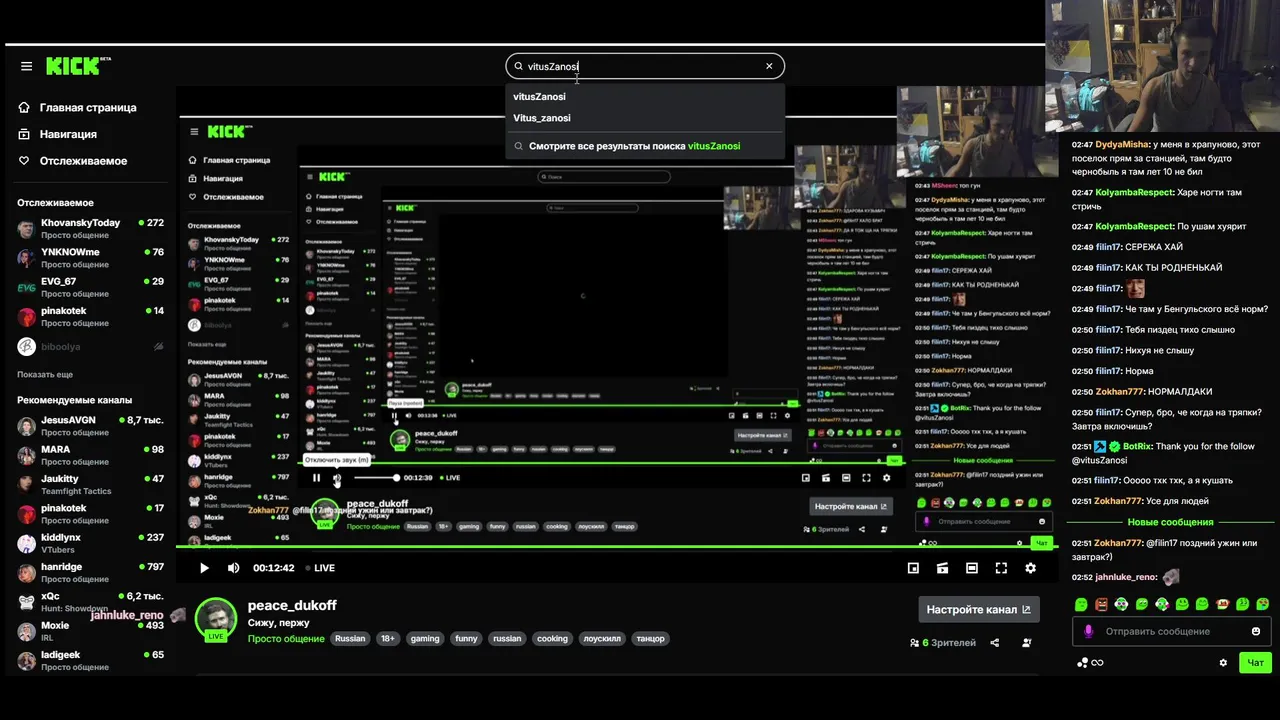
Task: Click the 6 Зрителей viewer count
Action: pyautogui.click(x=943, y=643)
